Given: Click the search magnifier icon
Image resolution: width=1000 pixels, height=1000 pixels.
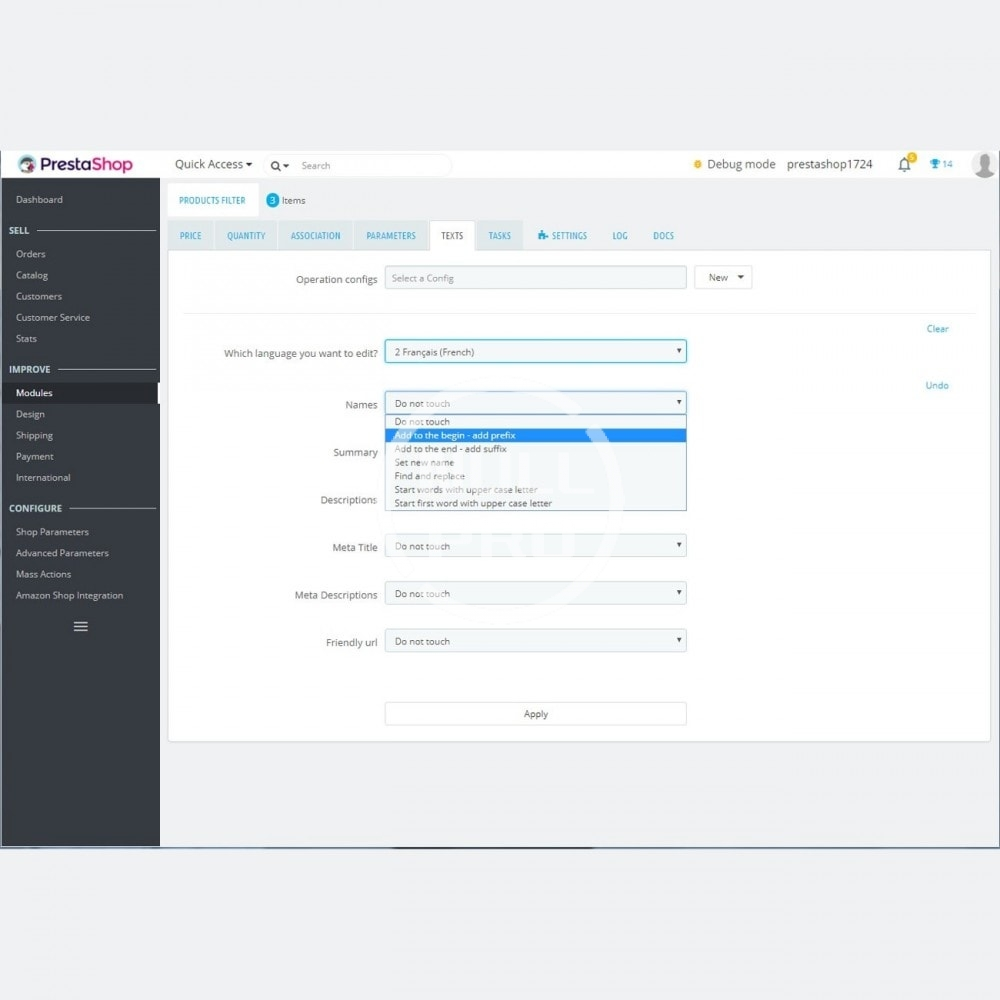Looking at the screenshot, I should point(276,166).
